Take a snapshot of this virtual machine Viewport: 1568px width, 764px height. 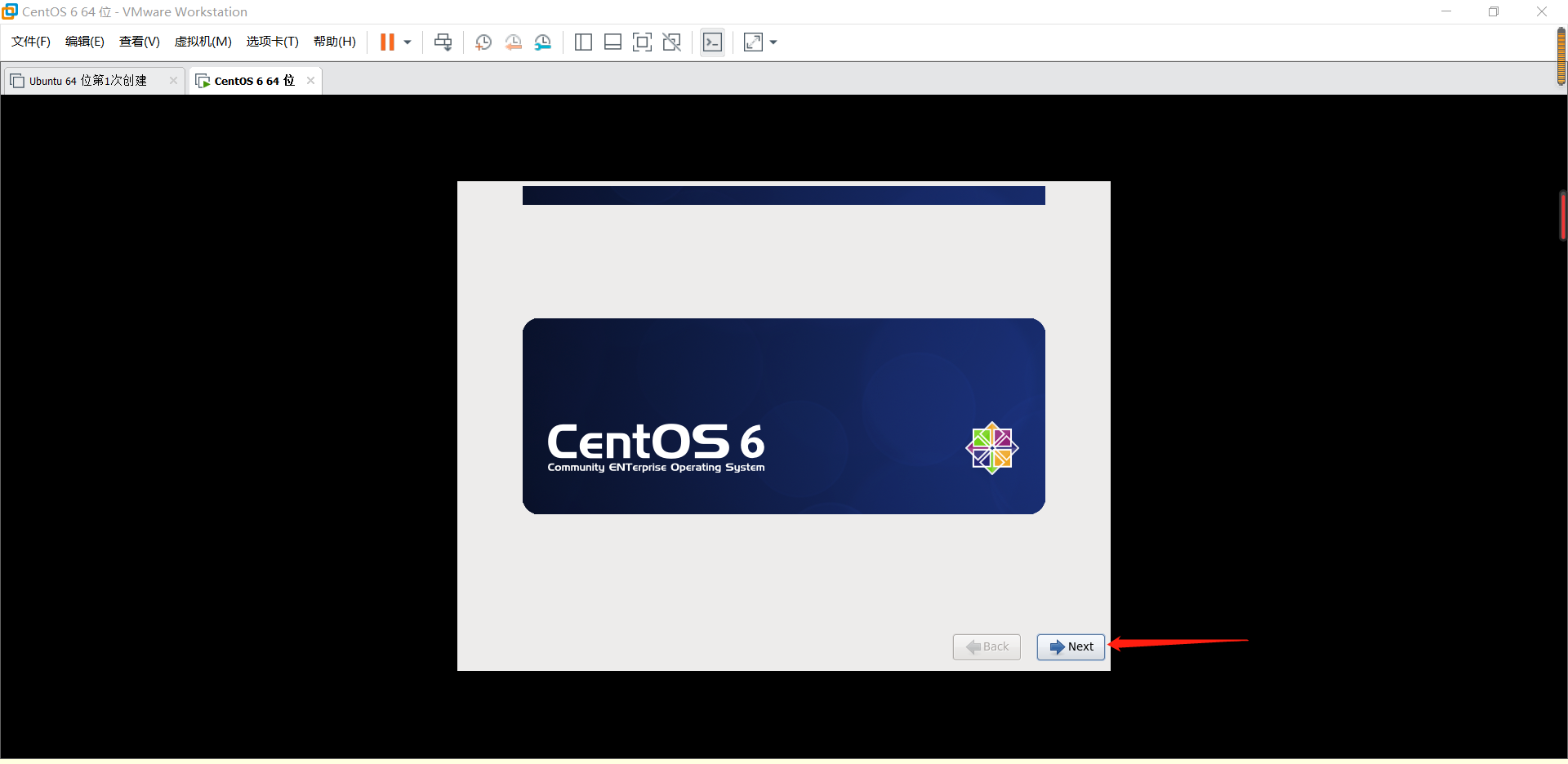point(483,42)
